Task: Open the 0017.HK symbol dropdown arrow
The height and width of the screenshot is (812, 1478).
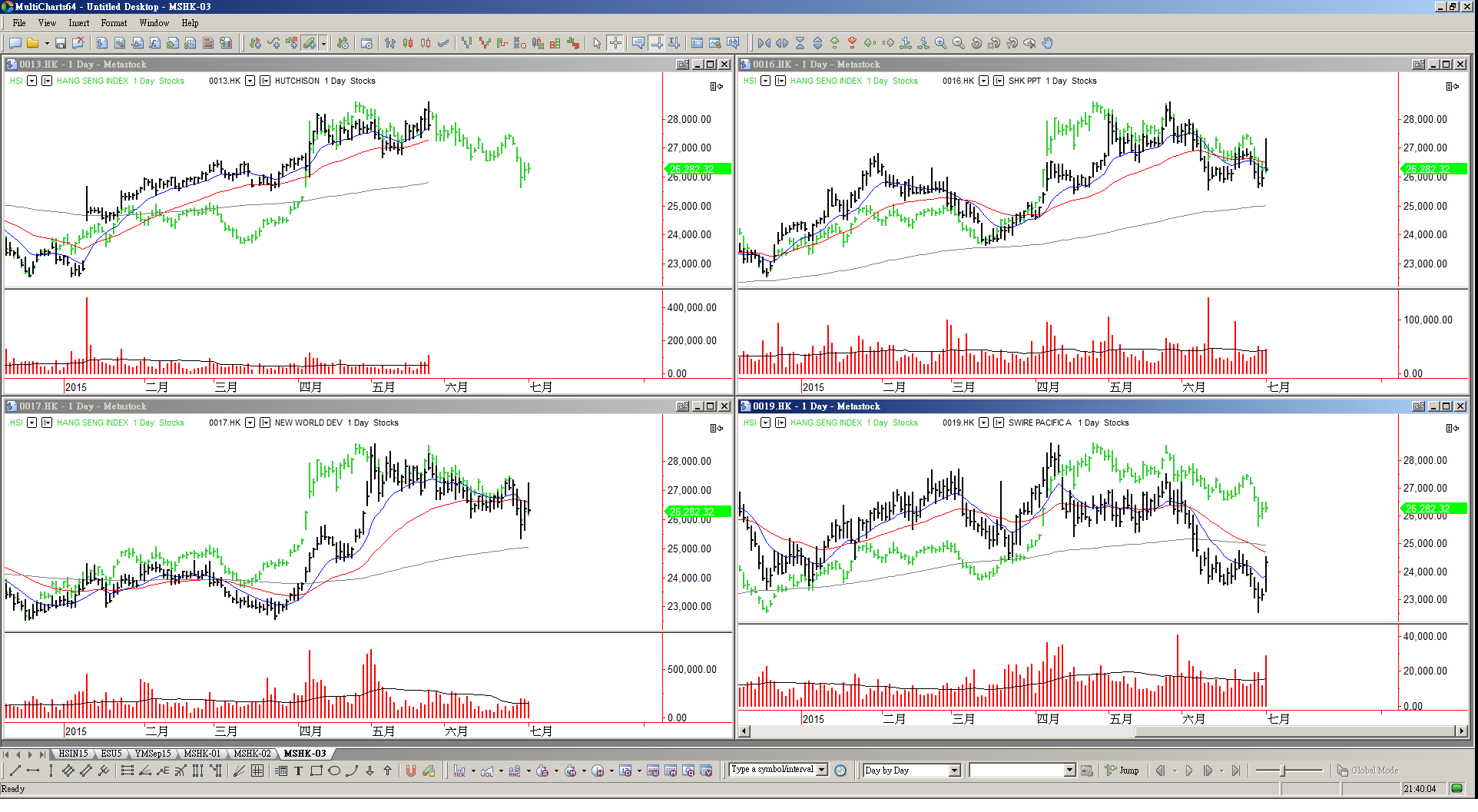Action: tap(250, 423)
